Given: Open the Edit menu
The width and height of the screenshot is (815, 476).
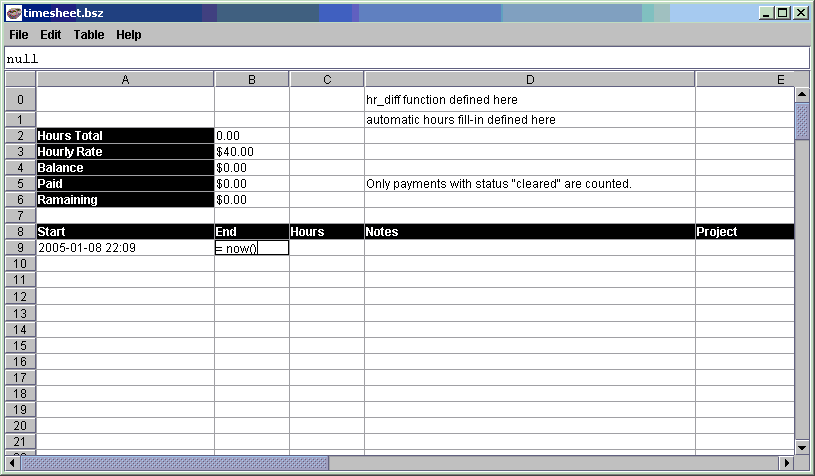Looking at the screenshot, I should click(x=50, y=35).
